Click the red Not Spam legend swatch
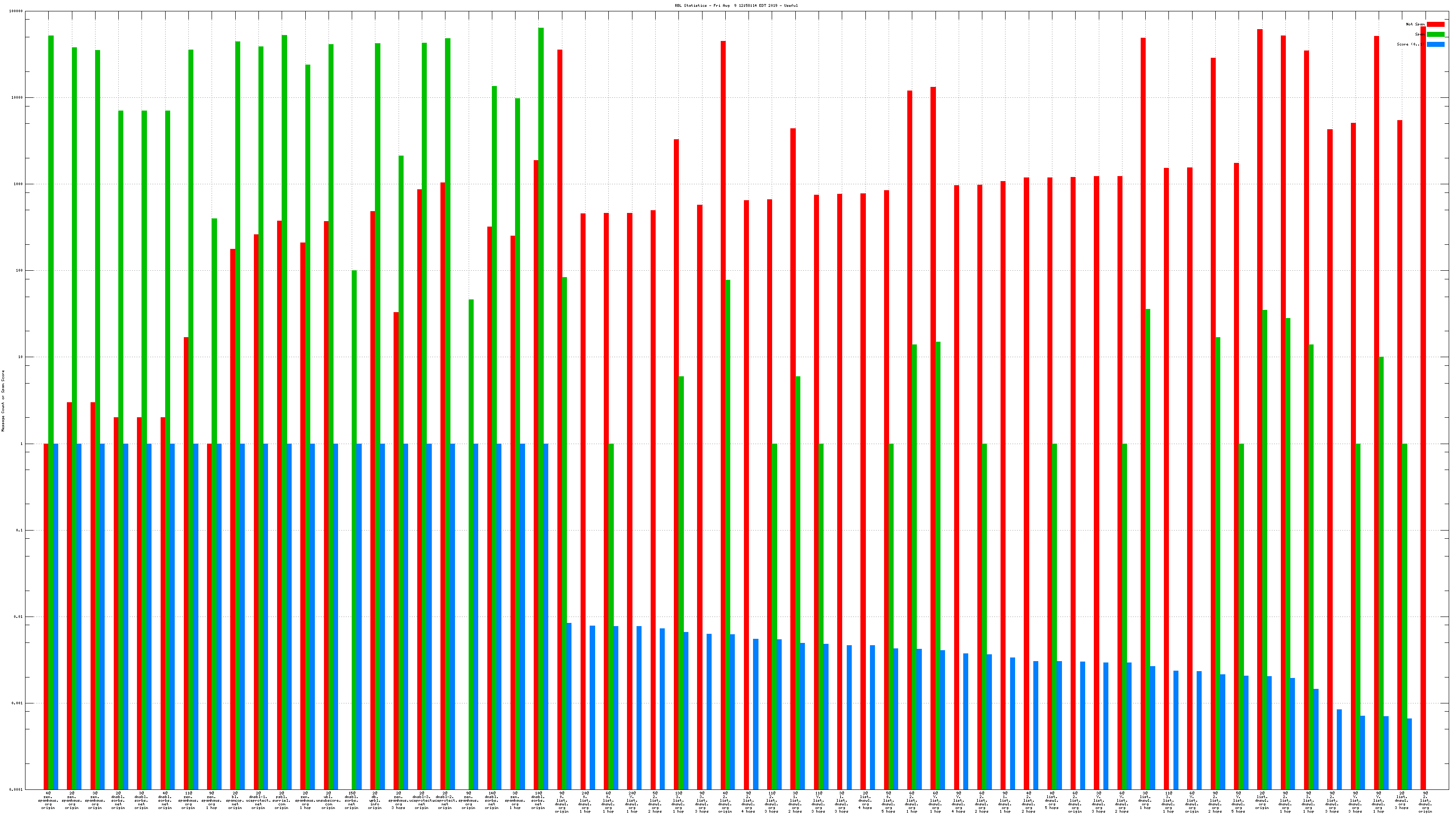1456x819 pixels. click(x=1436, y=24)
